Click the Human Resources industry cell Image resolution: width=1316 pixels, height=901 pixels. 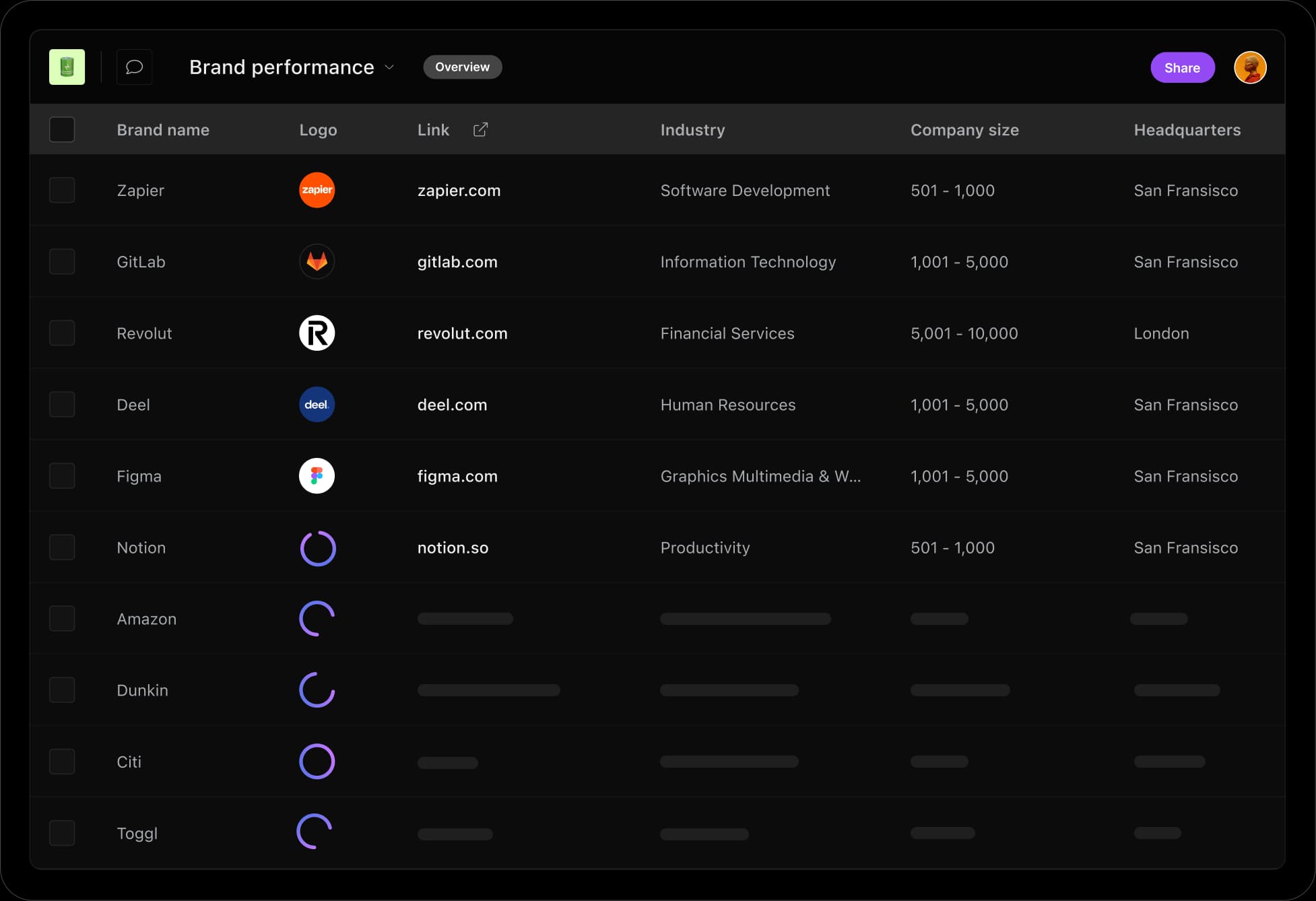tap(728, 405)
